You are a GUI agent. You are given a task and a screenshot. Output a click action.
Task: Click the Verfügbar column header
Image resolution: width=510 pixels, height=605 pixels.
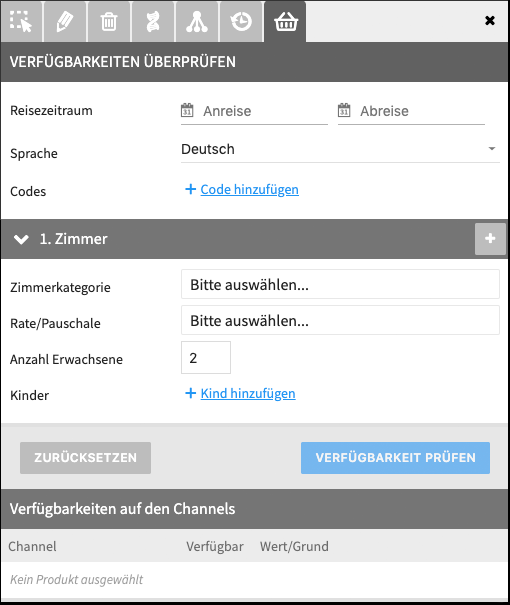[215, 546]
